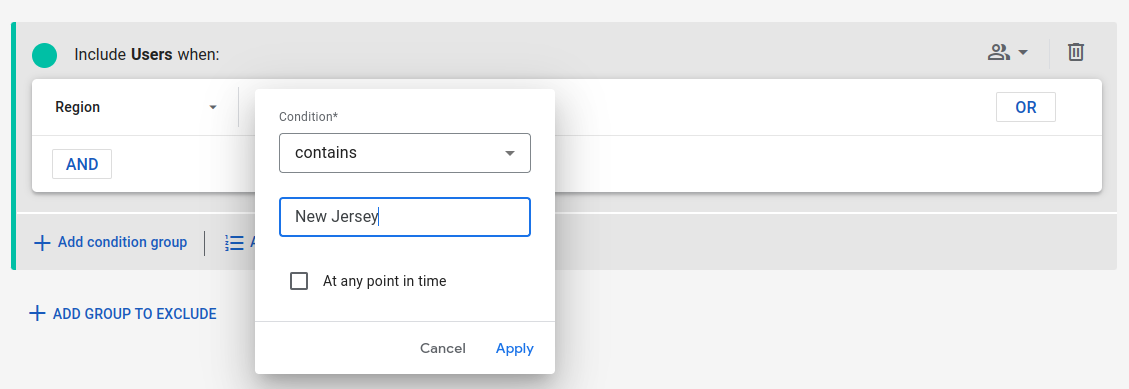The width and height of the screenshot is (1129, 389).
Task: Add an AND condition
Action: pyautogui.click(x=82, y=164)
